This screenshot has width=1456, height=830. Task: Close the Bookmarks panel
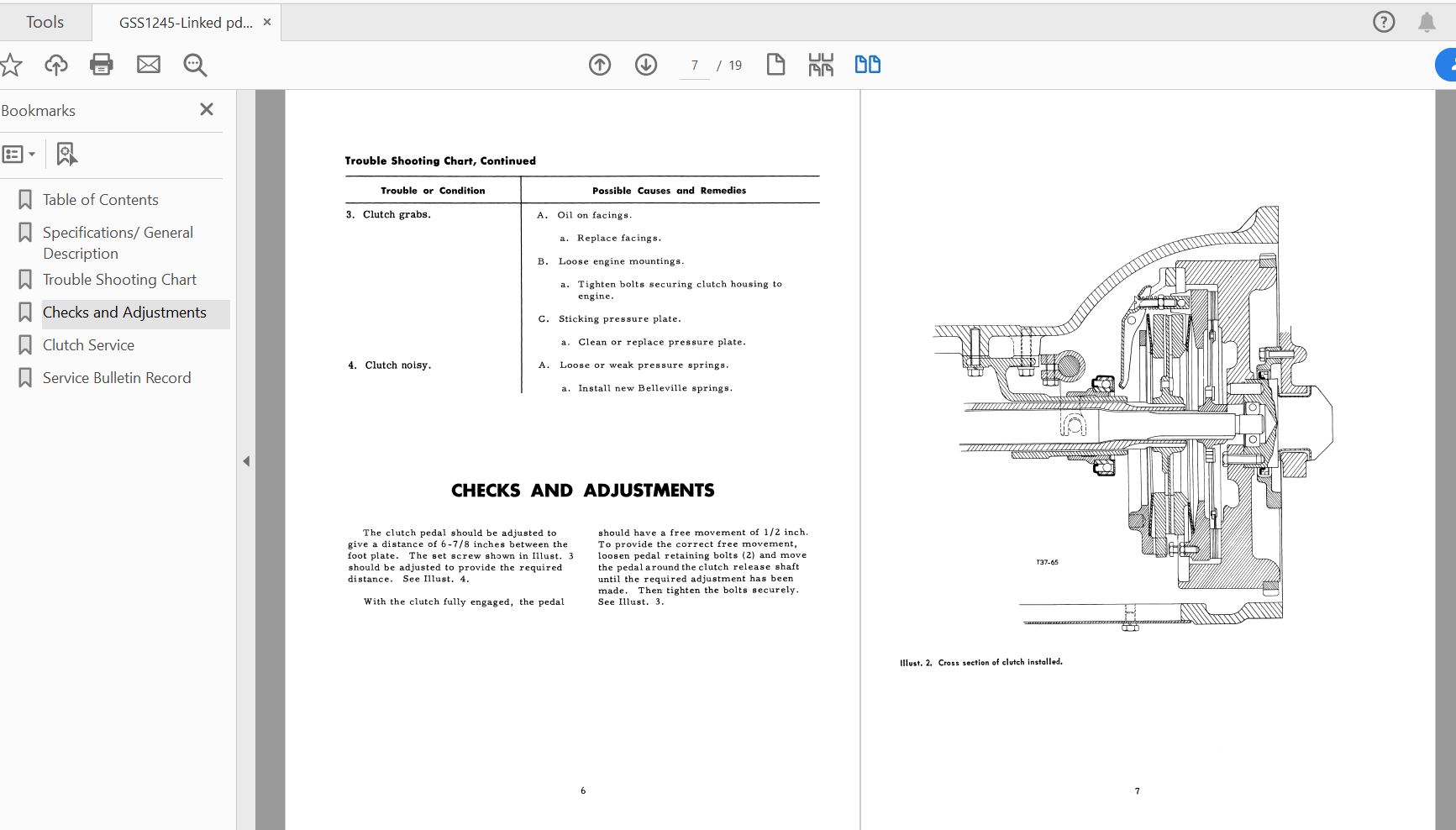point(207,109)
